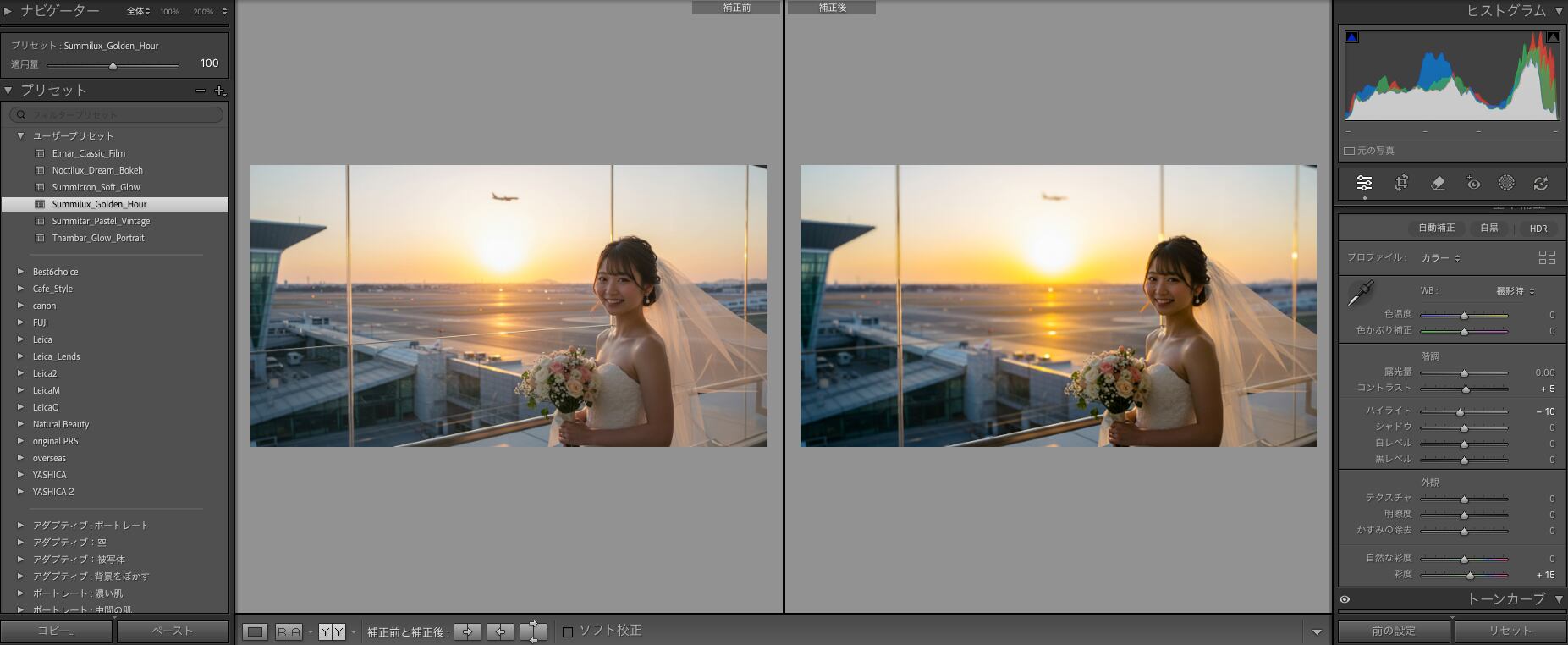Click plus icon to create new preset
This screenshot has height=645, width=1568.
[219, 91]
